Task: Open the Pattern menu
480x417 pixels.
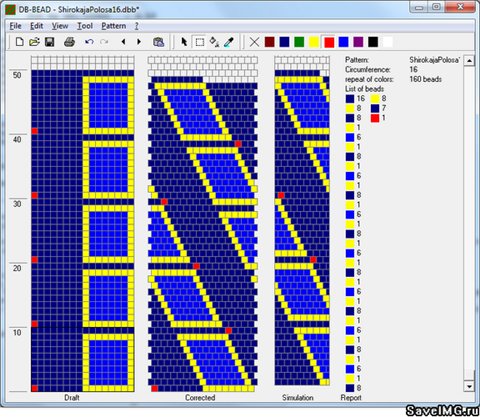Action: [114, 26]
